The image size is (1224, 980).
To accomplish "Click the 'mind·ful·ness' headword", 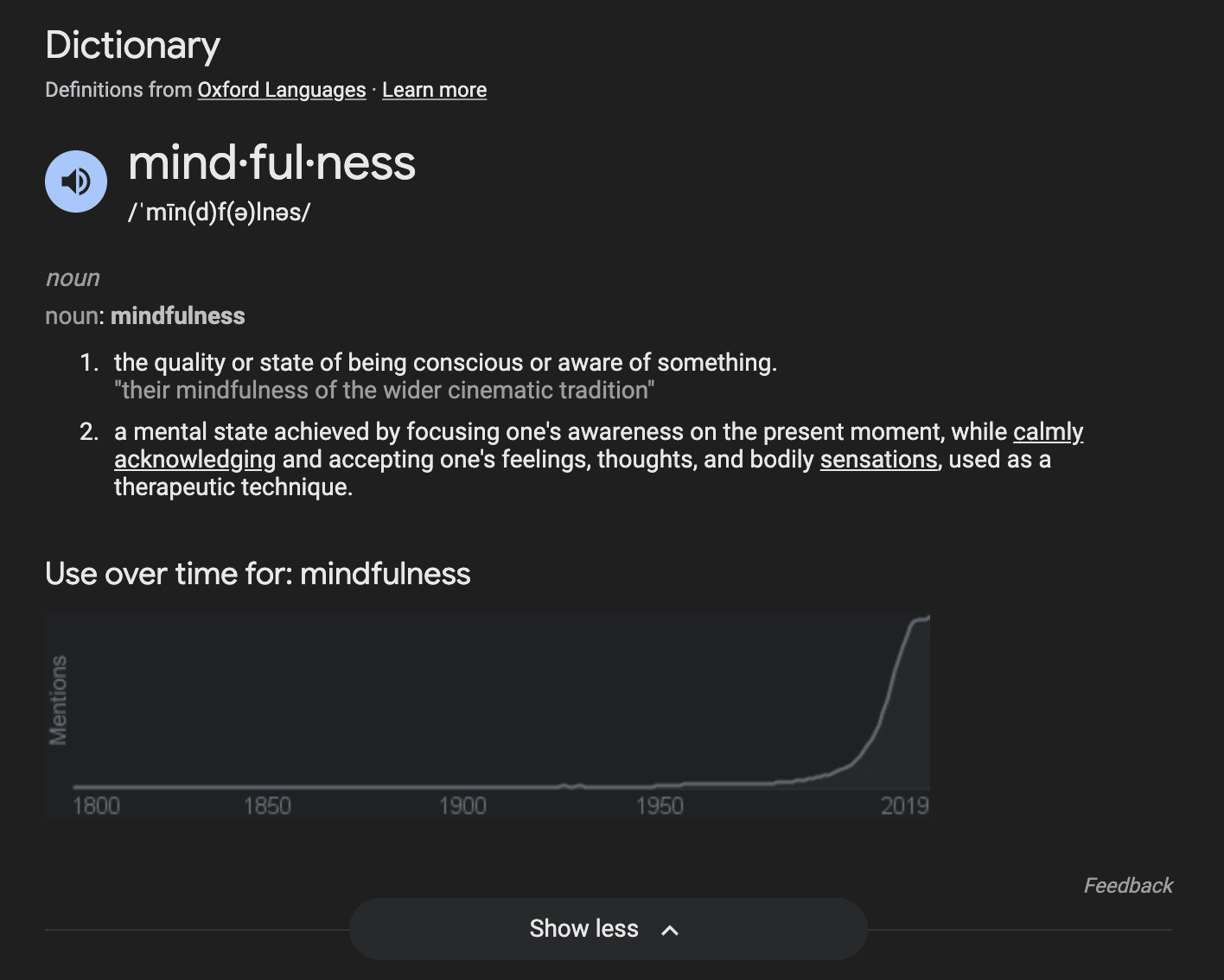I will click(x=271, y=162).
